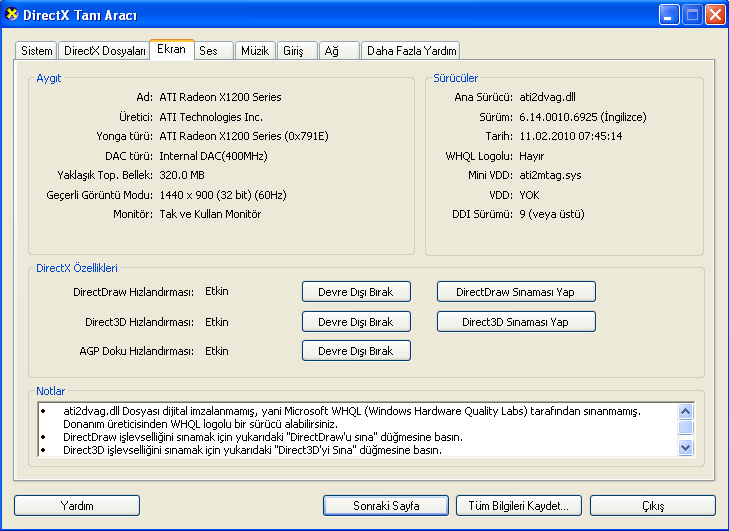Disable Direct3D acceleration with Devre Dışı Bırak
This screenshot has height=531, width=729.
(x=356, y=322)
